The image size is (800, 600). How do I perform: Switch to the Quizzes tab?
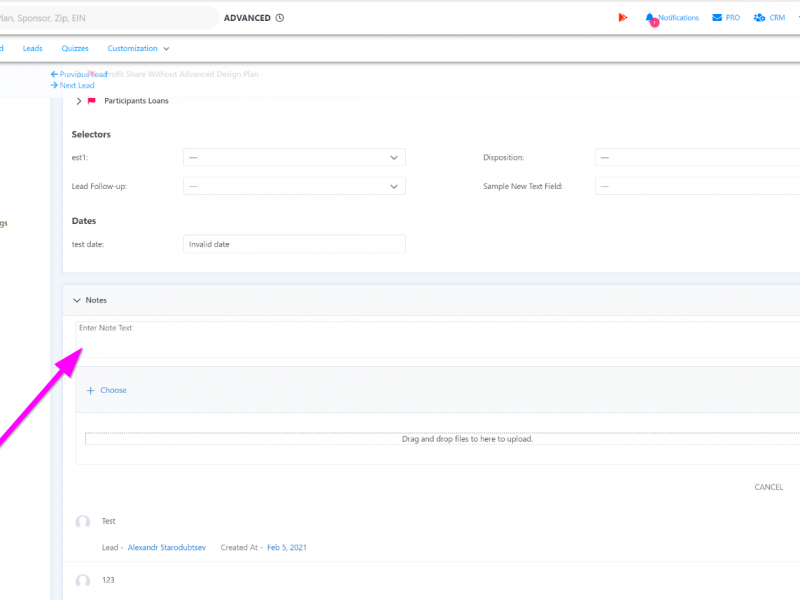click(75, 48)
